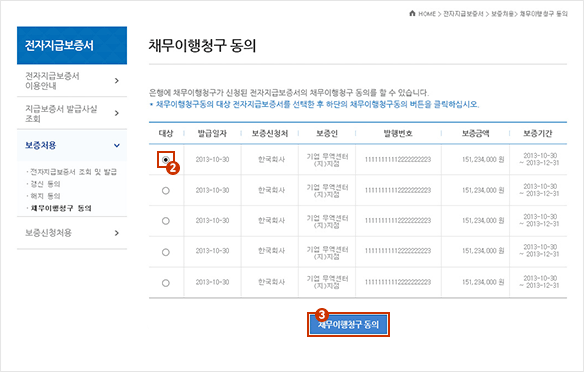
Task: Click the 보증금액 column header
Action: (475, 133)
